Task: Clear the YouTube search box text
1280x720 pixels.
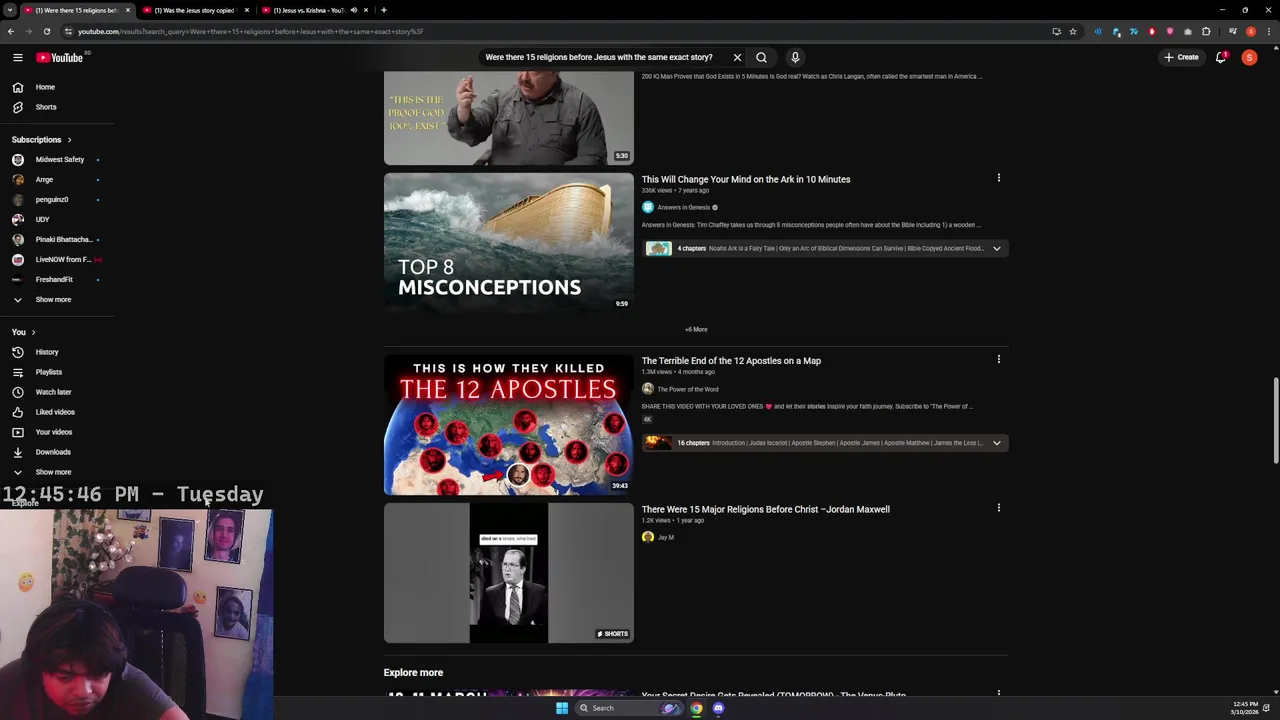Action: point(737,58)
